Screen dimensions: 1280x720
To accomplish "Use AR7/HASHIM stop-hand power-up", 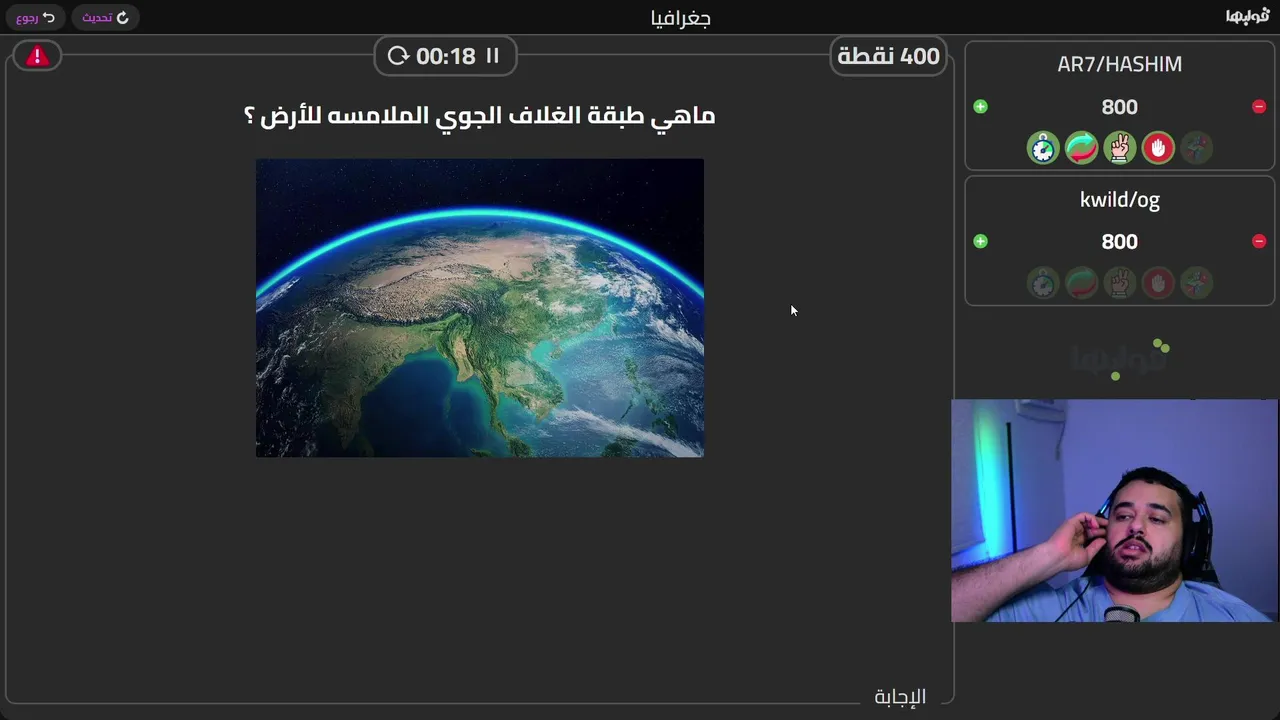I will (x=1158, y=148).
